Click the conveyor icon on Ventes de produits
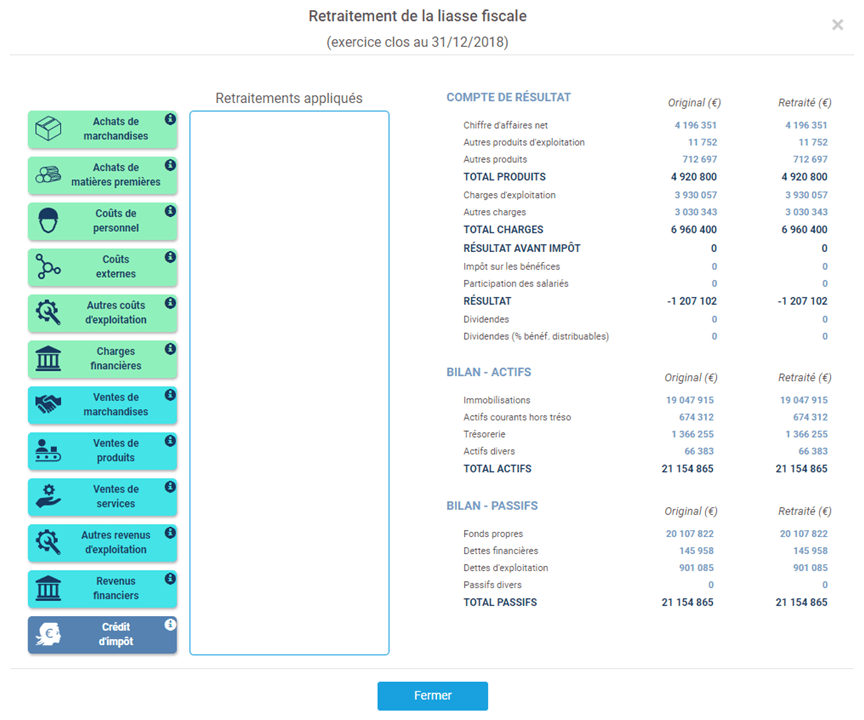 [48, 450]
